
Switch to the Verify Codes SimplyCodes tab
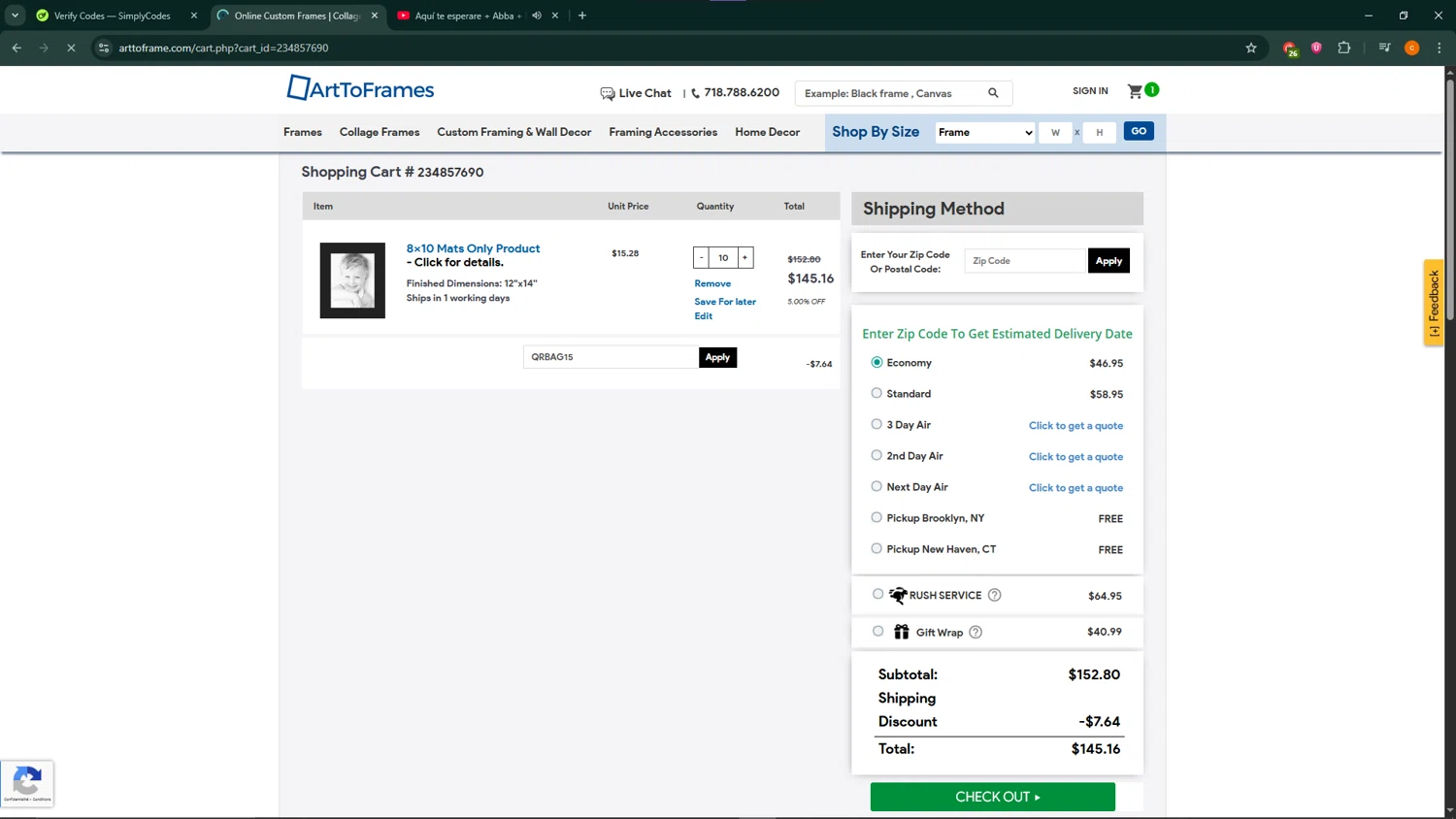(112, 16)
